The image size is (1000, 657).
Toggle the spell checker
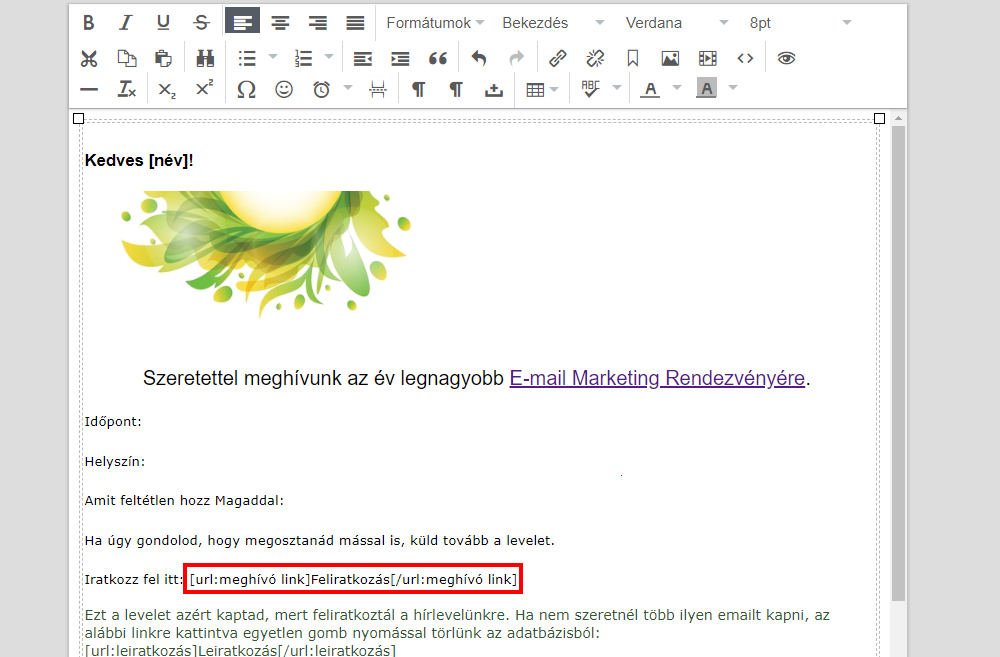tap(591, 89)
